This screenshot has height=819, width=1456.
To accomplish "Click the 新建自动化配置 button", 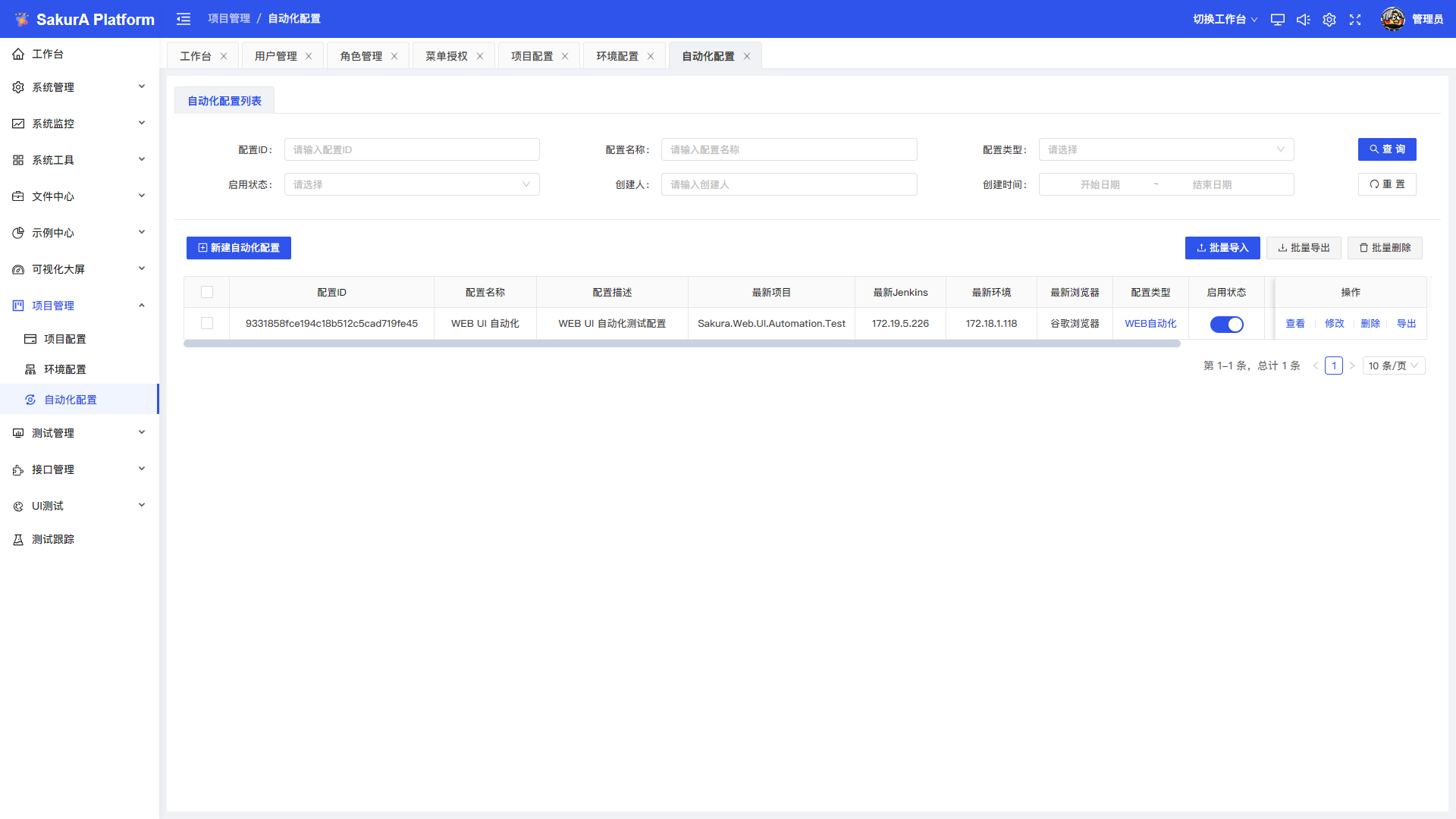I will click(x=239, y=248).
